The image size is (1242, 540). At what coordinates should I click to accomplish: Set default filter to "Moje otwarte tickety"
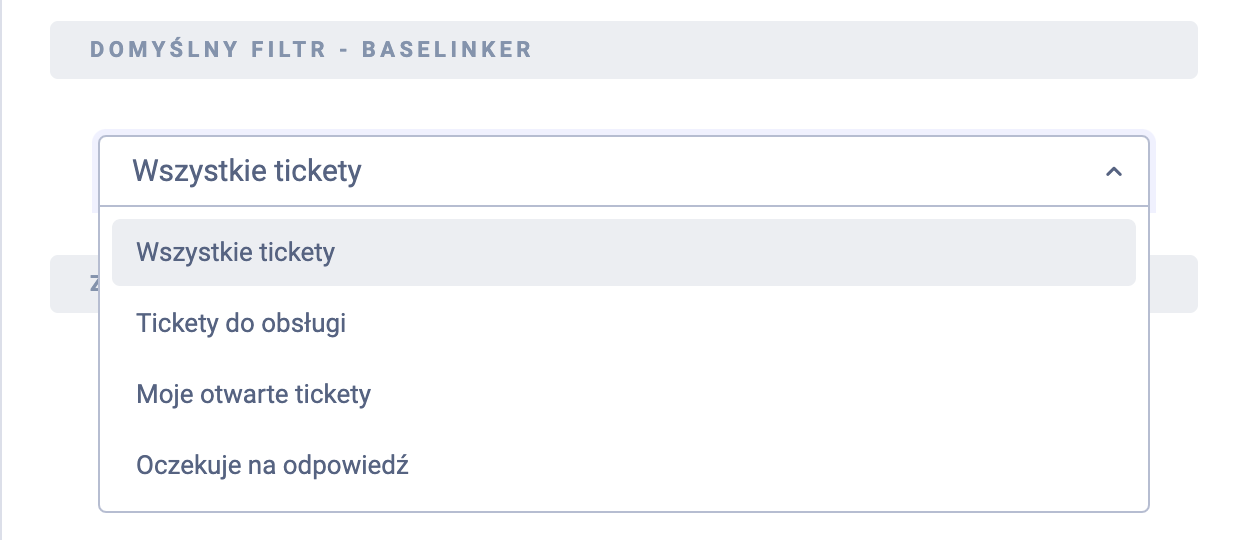(x=254, y=395)
